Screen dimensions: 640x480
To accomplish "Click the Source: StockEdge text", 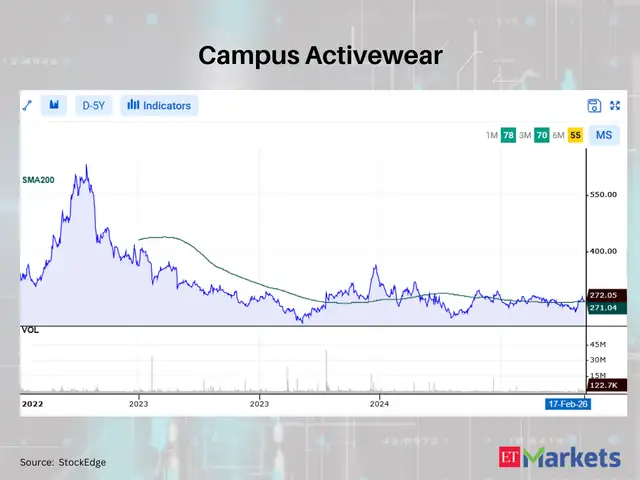I will pyautogui.click(x=63, y=462).
